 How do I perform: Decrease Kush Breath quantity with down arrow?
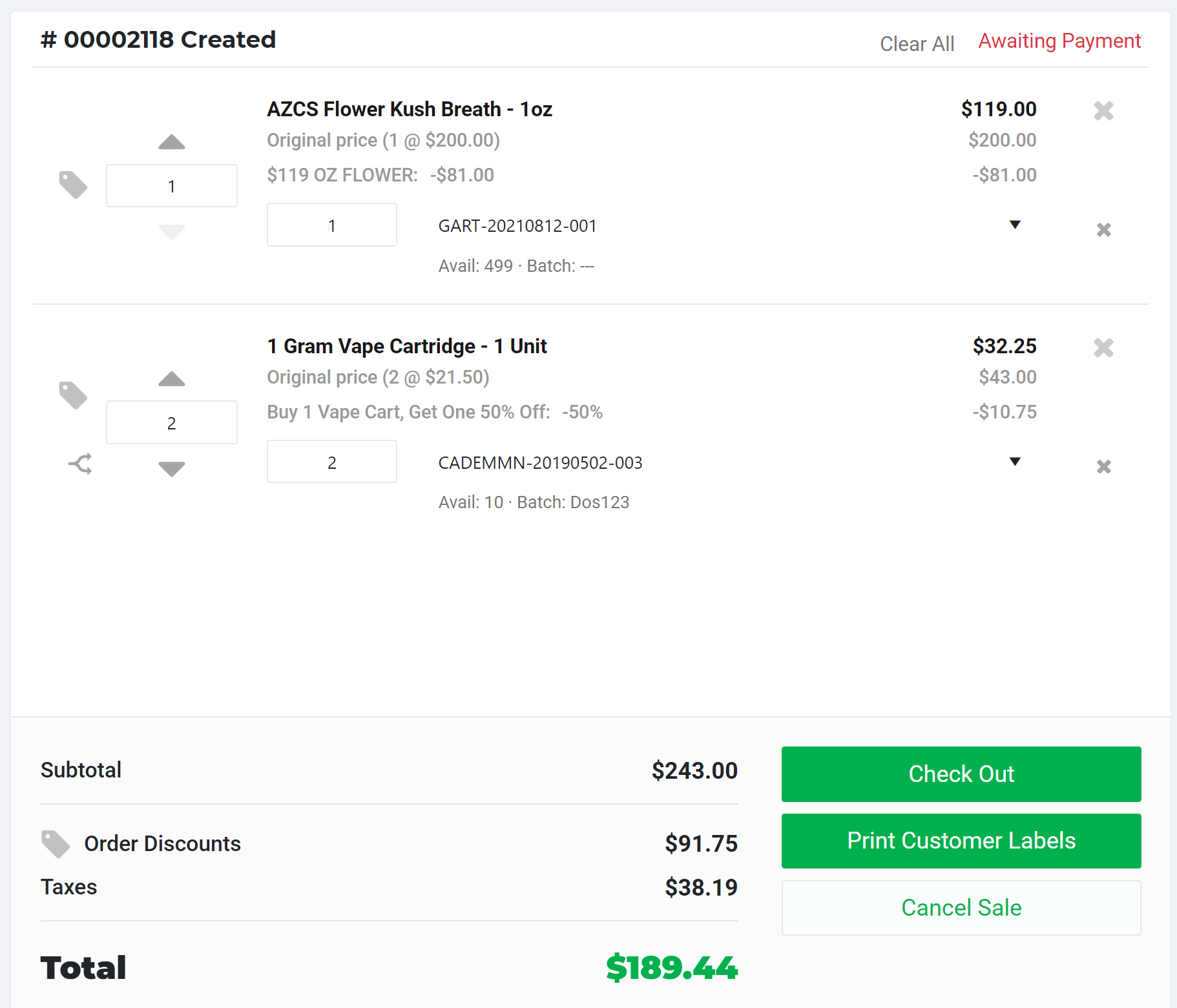[172, 232]
